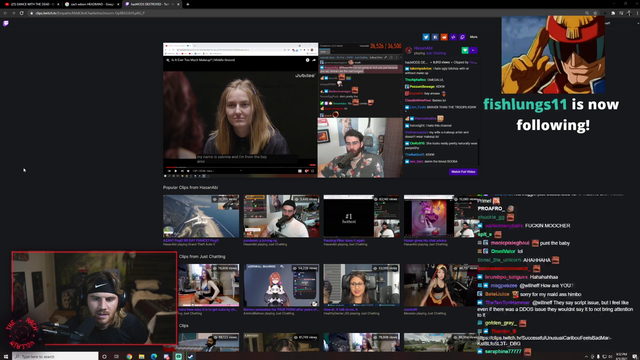Share the clip on Facebook
640x360 pixels.
(x=435, y=37)
